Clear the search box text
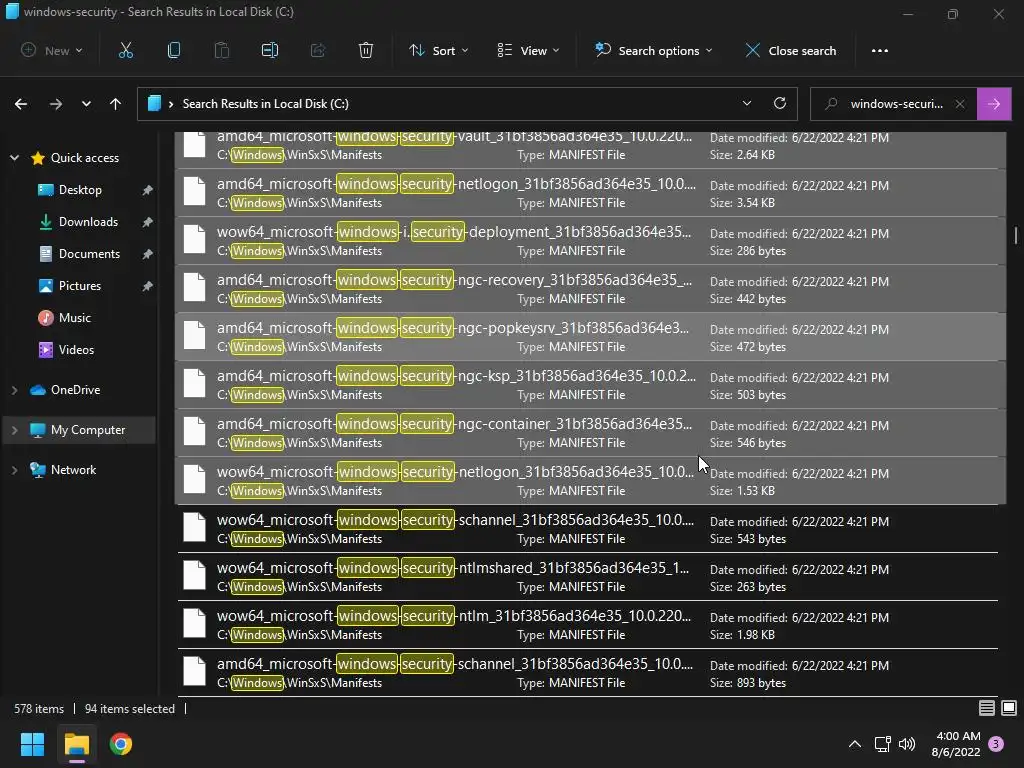Viewport: 1024px width, 768px height. 960,104
